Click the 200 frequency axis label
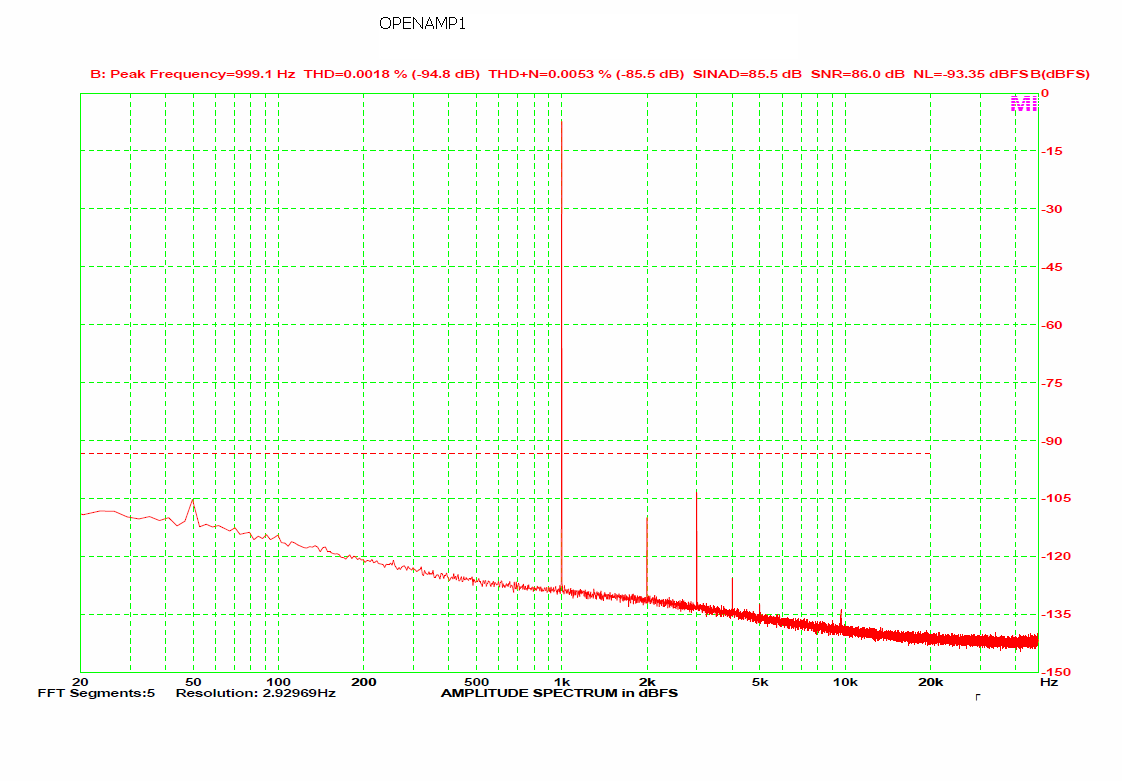This screenshot has width=1122, height=781. 364,682
